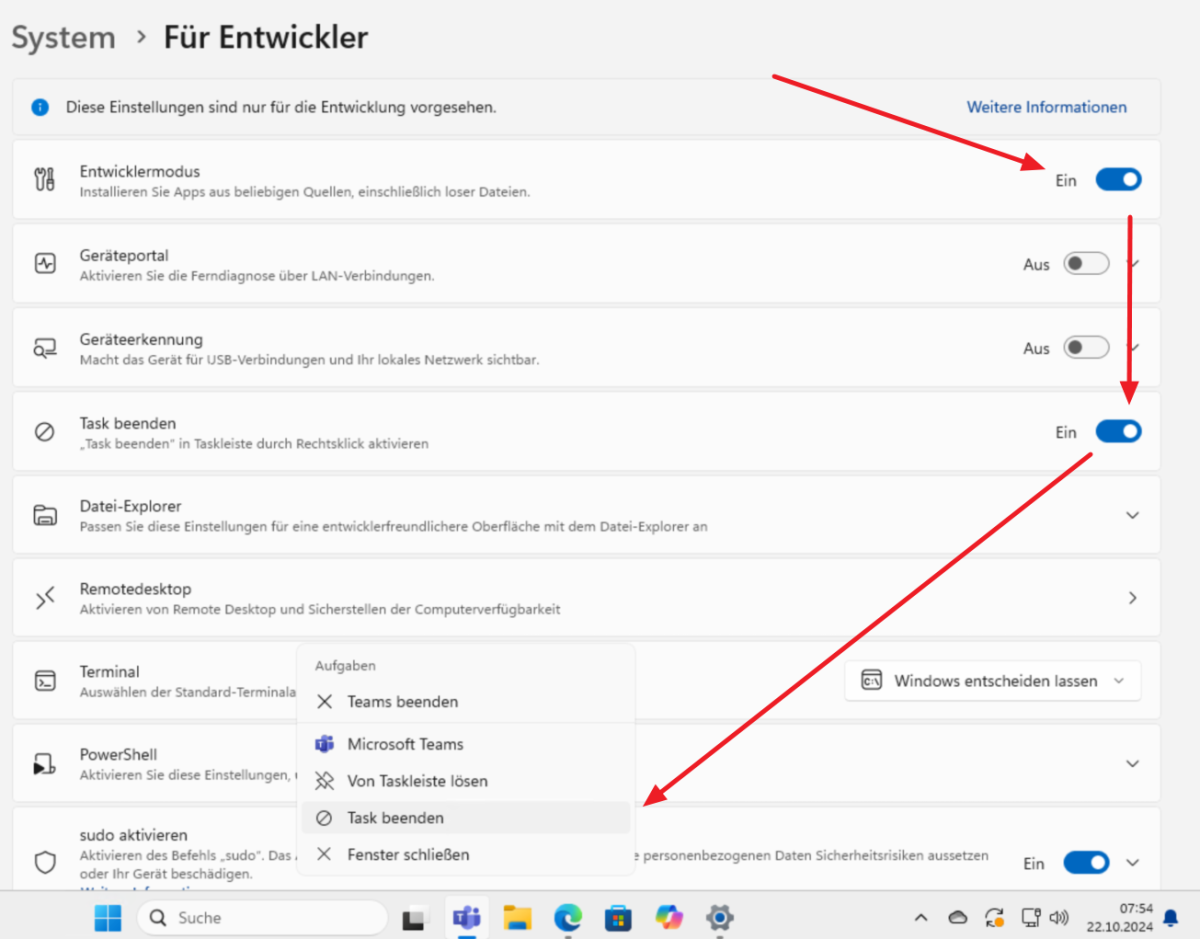Click the sync update tray icon
Viewport: 1200px width, 939px height.
point(994,917)
